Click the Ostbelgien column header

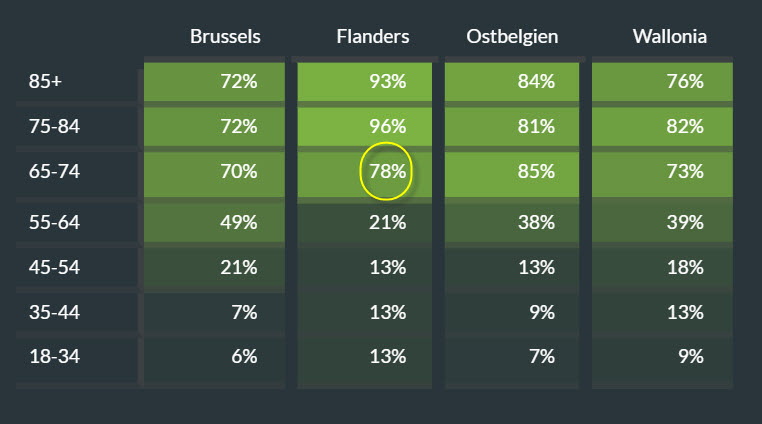tap(512, 37)
